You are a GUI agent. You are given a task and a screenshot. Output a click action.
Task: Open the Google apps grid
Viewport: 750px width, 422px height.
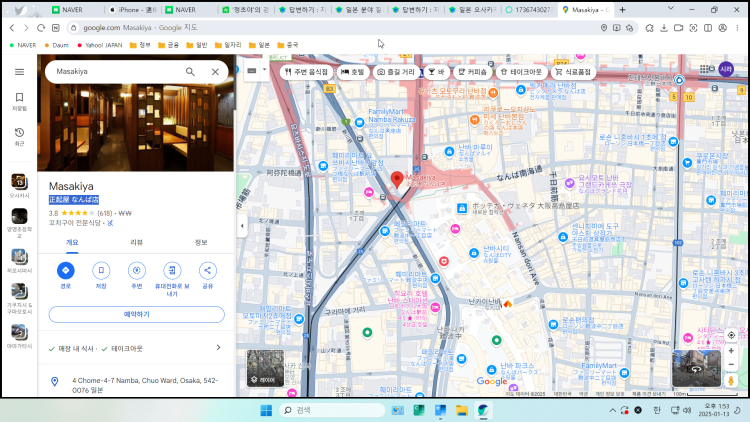pyautogui.click(x=704, y=69)
